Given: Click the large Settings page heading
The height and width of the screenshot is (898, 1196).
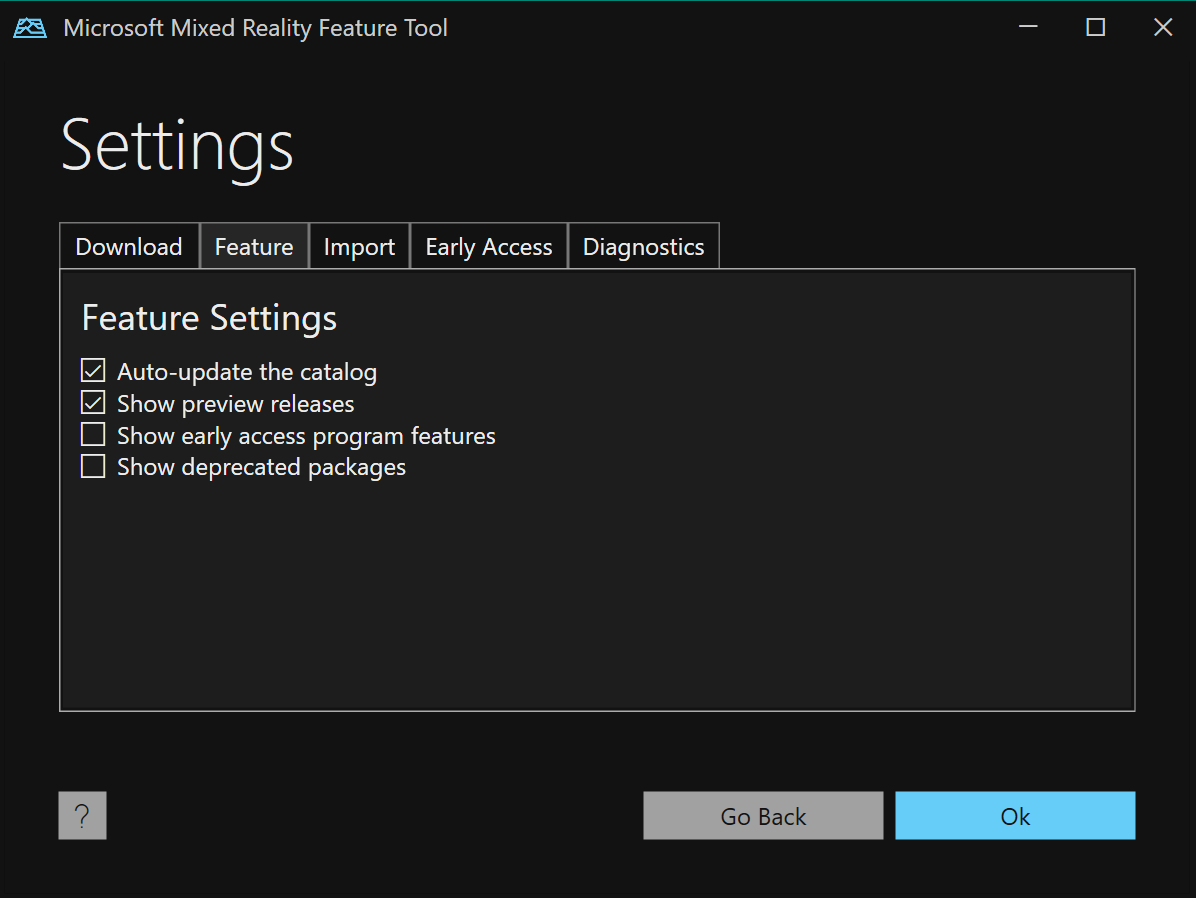Looking at the screenshot, I should 177,146.
